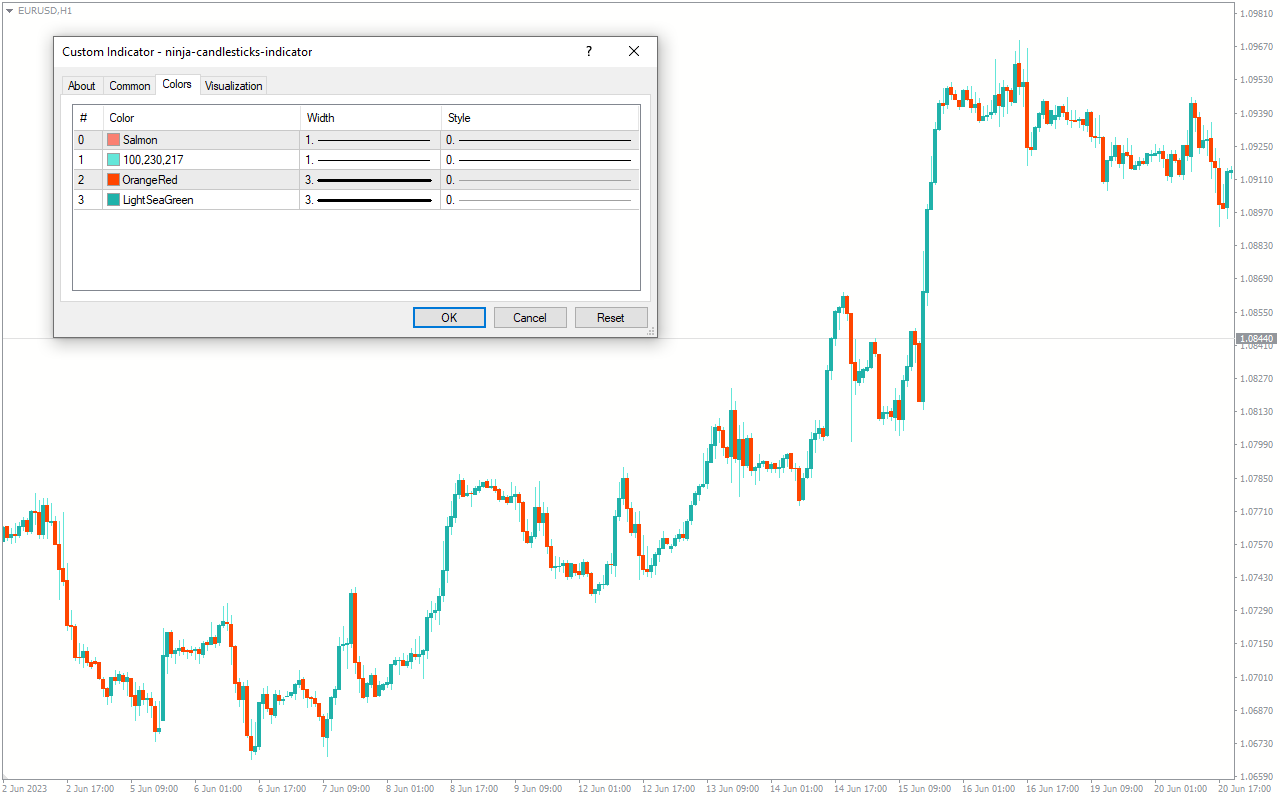
Task: Click the 1.06590 price scale label
Action: click(1257, 776)
